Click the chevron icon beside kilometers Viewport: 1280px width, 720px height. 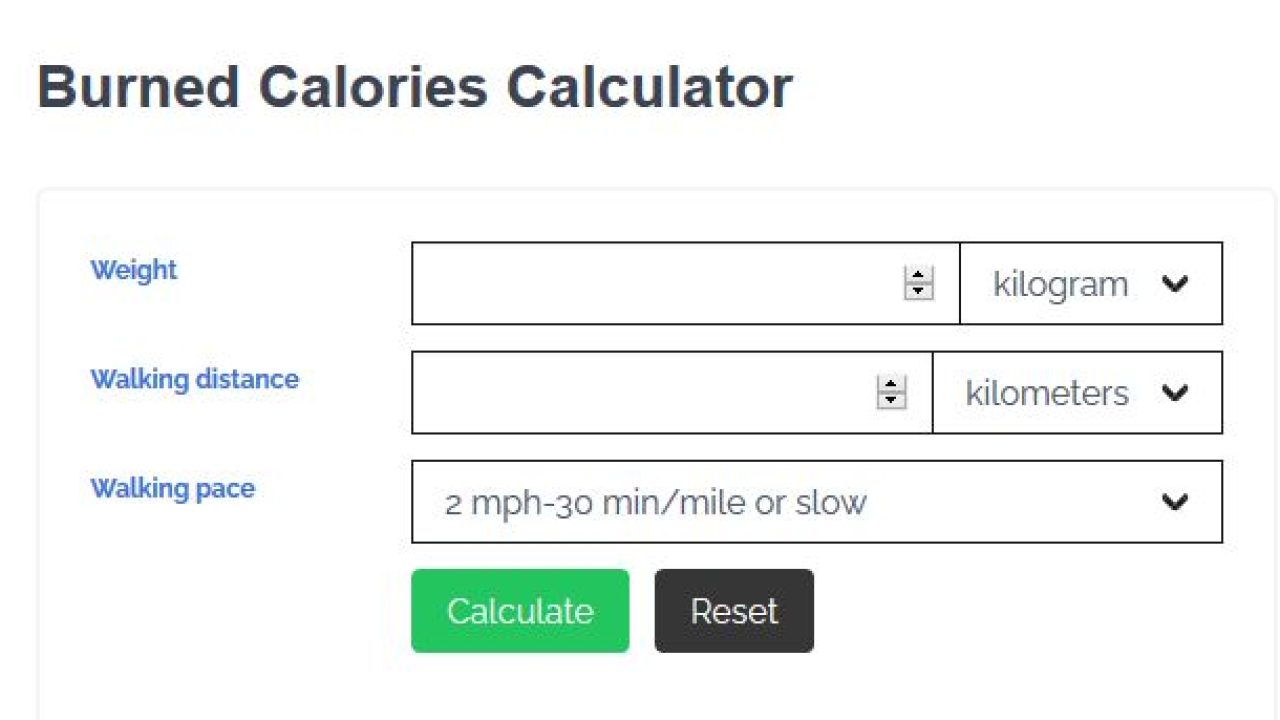pos(1175,393)
